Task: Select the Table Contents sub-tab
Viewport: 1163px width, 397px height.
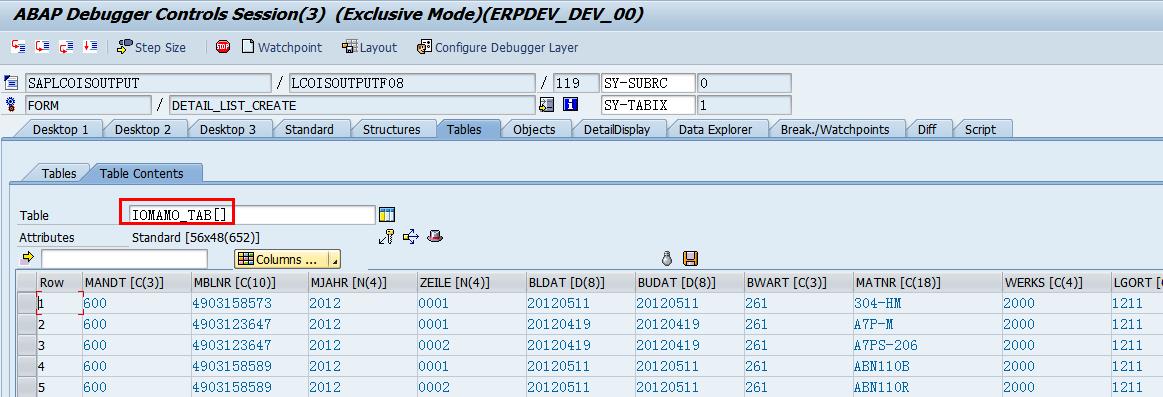Action: tap(141, 174)
